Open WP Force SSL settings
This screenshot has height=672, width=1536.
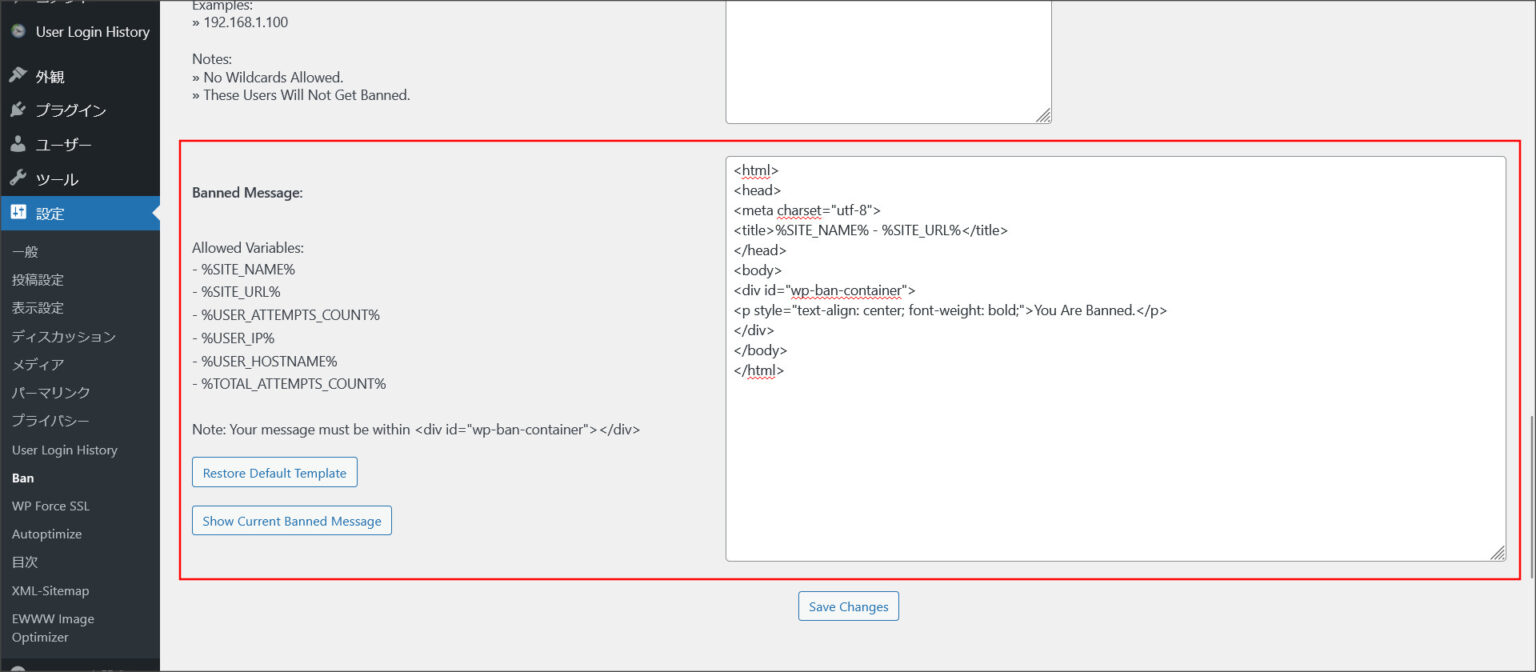[x=51, y=506]
